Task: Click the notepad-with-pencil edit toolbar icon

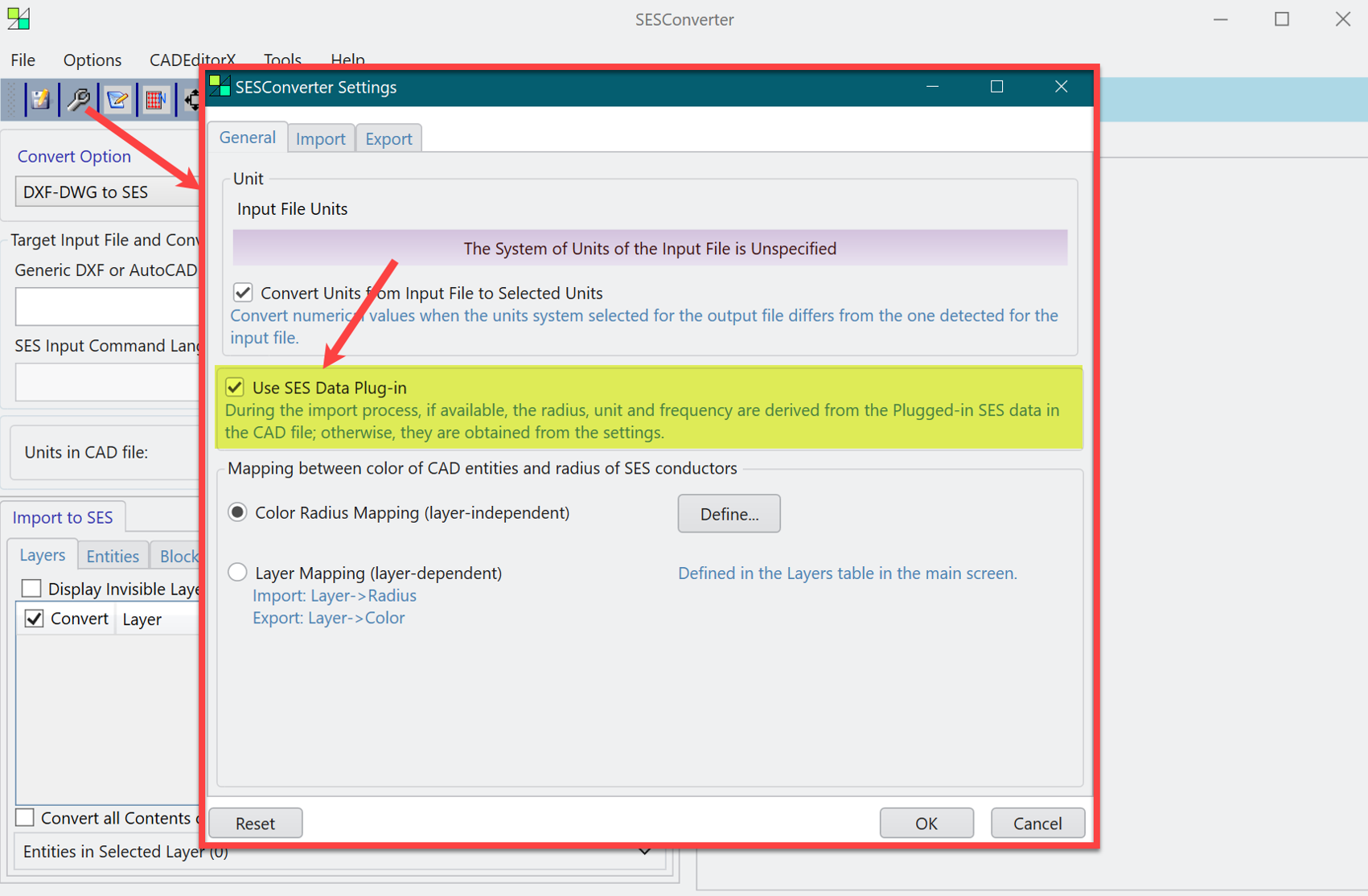Action: point(117,99)
